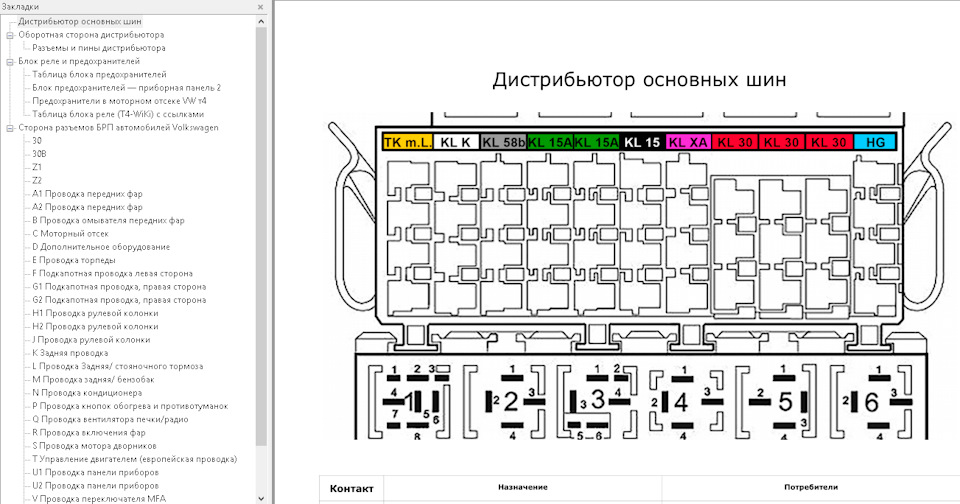960x504 pixels.
Task: Click the gray KL 58b bus label
Action: [503, 142]
